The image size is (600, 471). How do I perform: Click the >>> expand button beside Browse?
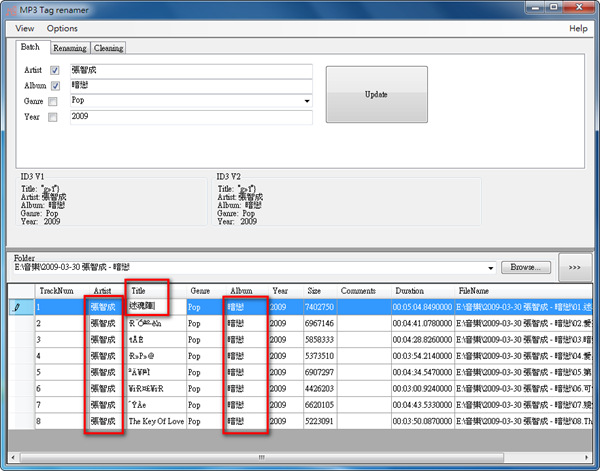click(x=576, y=268)
